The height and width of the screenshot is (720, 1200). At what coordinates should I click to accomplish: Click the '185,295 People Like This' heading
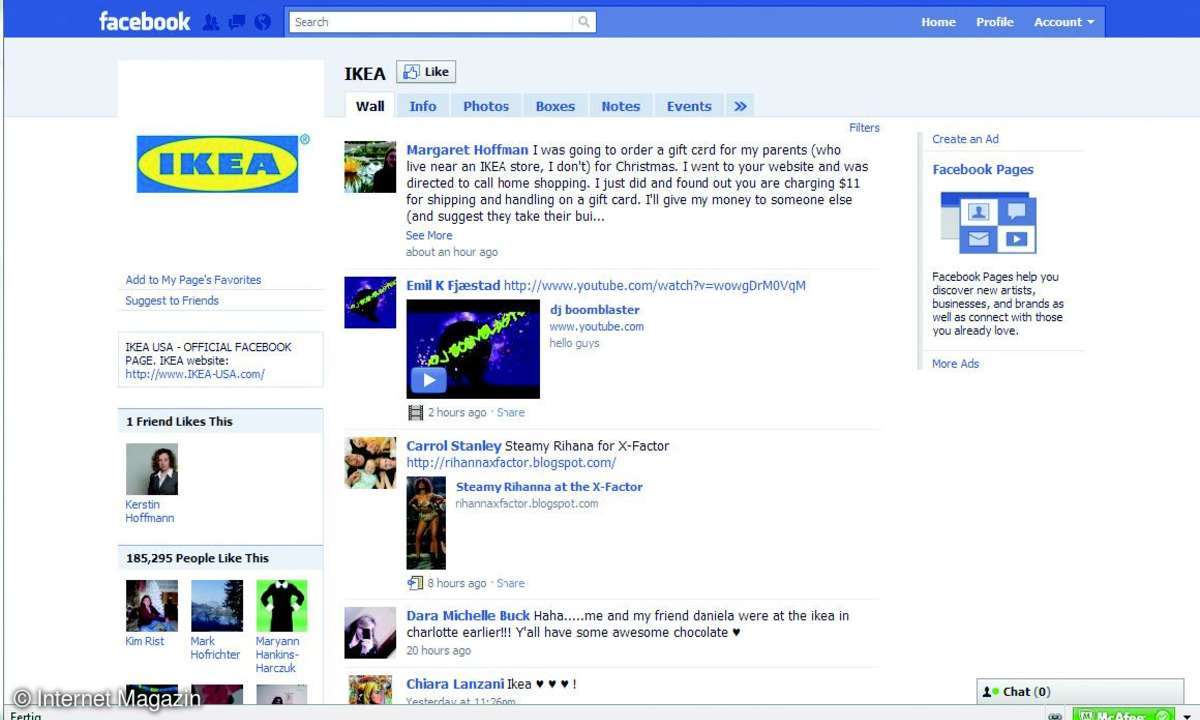(197, 559)
